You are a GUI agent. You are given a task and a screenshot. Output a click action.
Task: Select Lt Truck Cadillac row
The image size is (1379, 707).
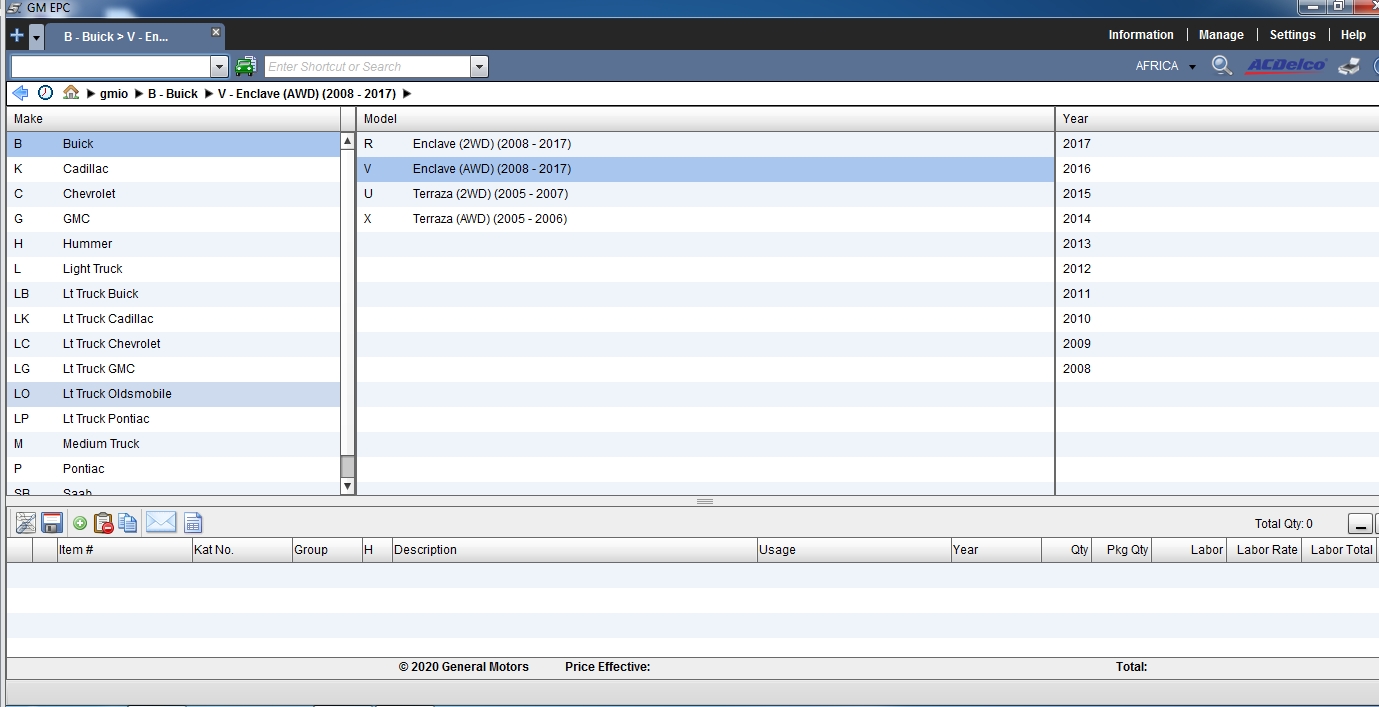pos(174,319)
